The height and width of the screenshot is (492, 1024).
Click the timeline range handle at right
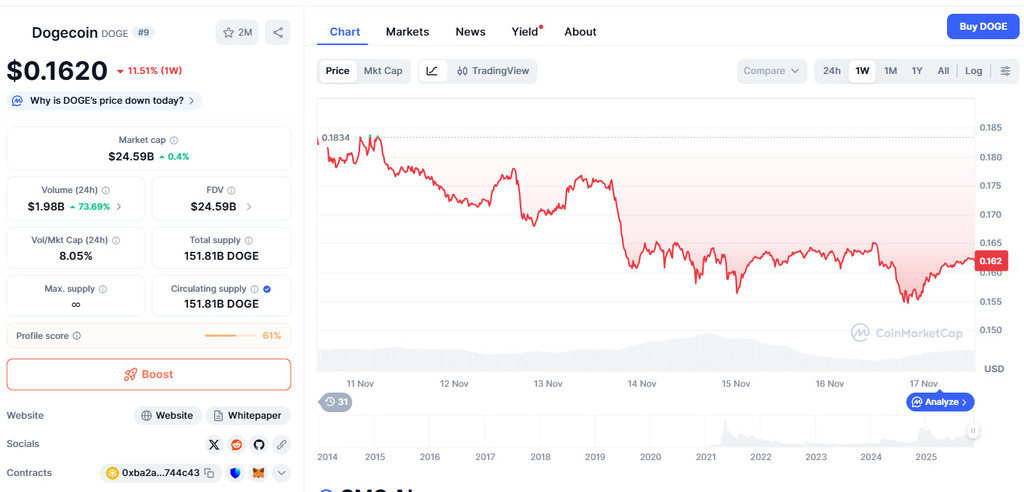(x=972, y=431)
